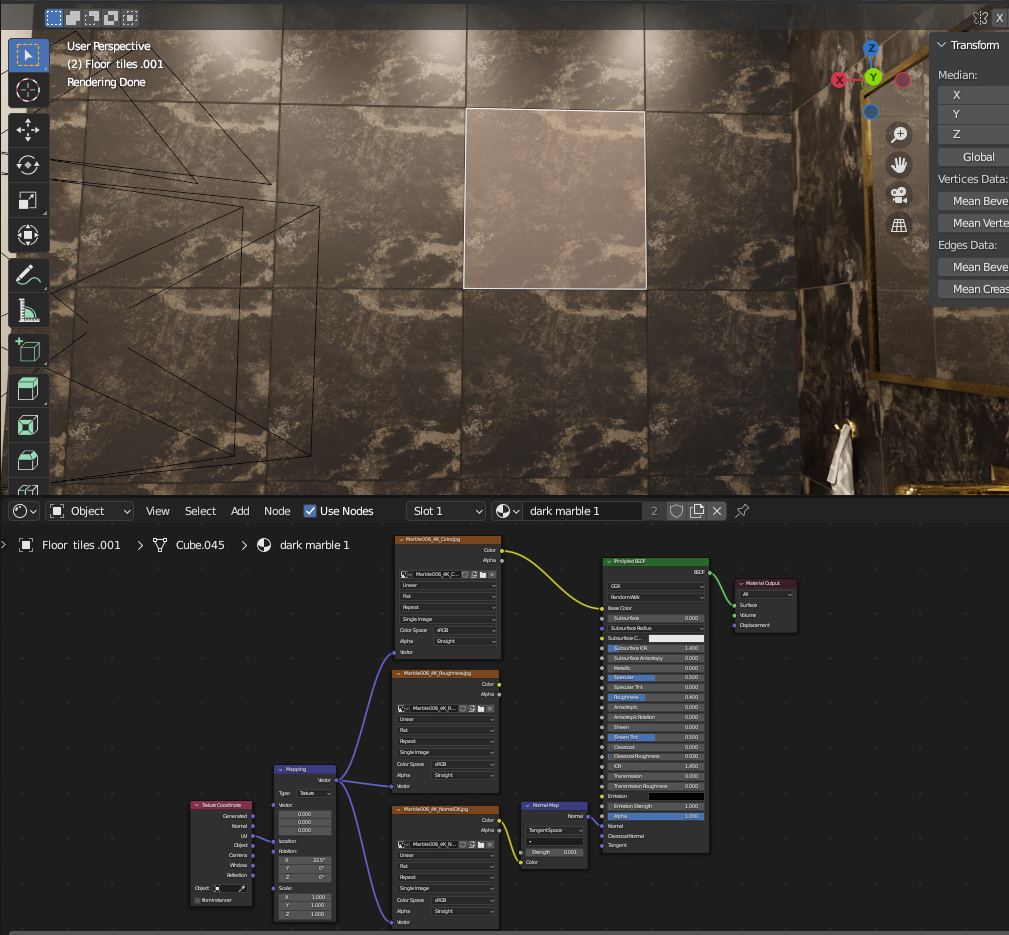Toggle camera view with camera icon
This screenshot has width=1009, height=935.
(899, 195)
